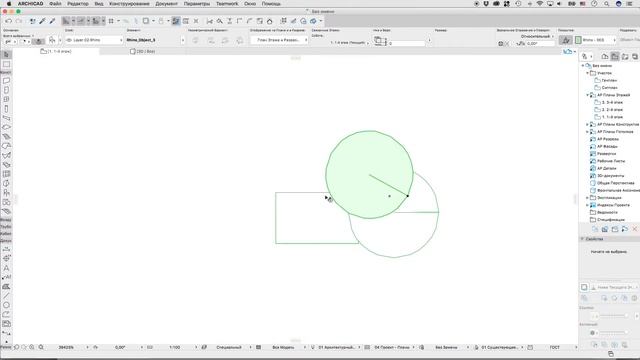
Task: Toggle the text style Ar button in info box
Action: pyautogui.click(x=565, y=40)
